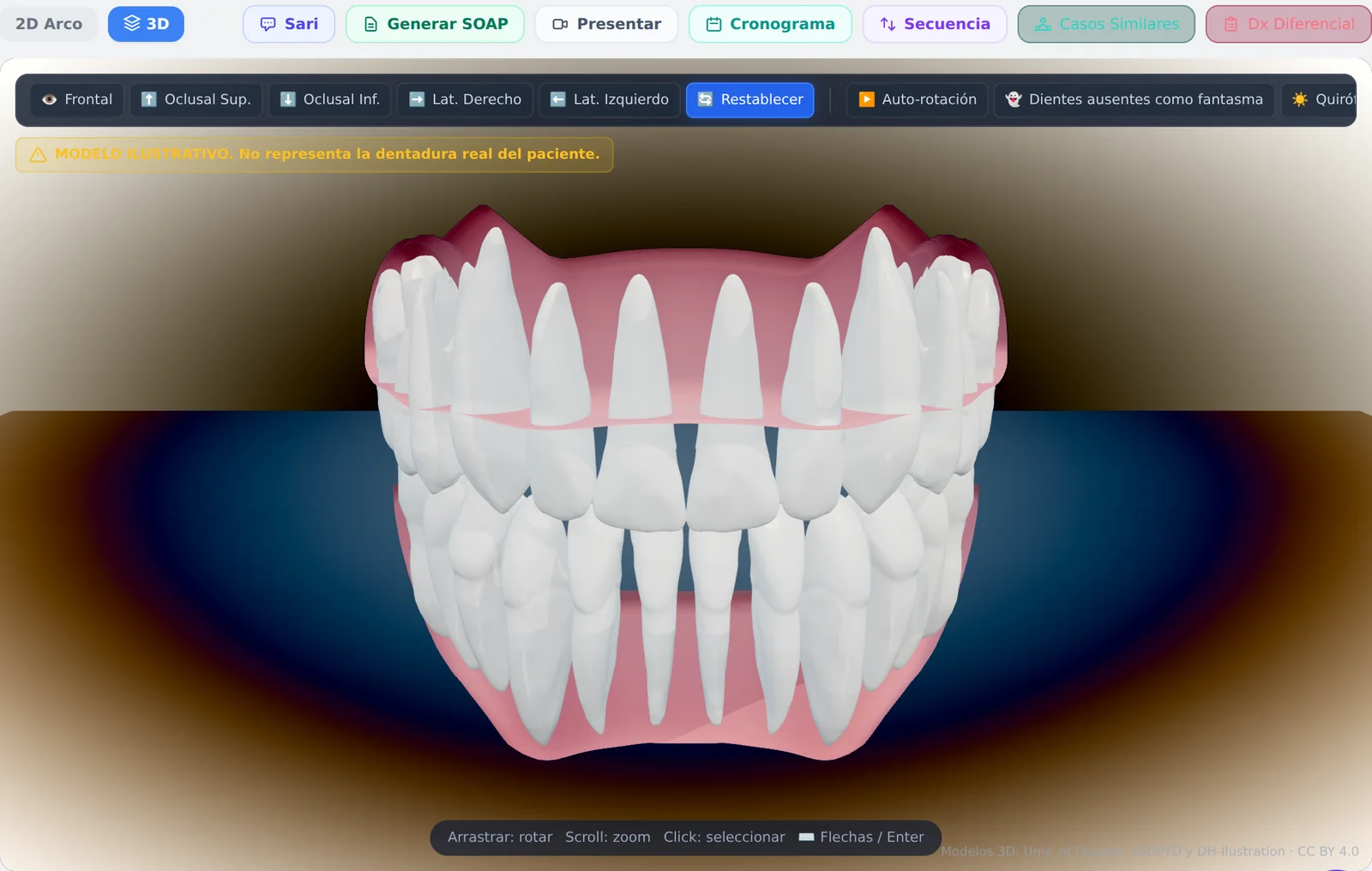1372x871 pixels.
Task: Open Casos Similares
Action: [1106, 24]
